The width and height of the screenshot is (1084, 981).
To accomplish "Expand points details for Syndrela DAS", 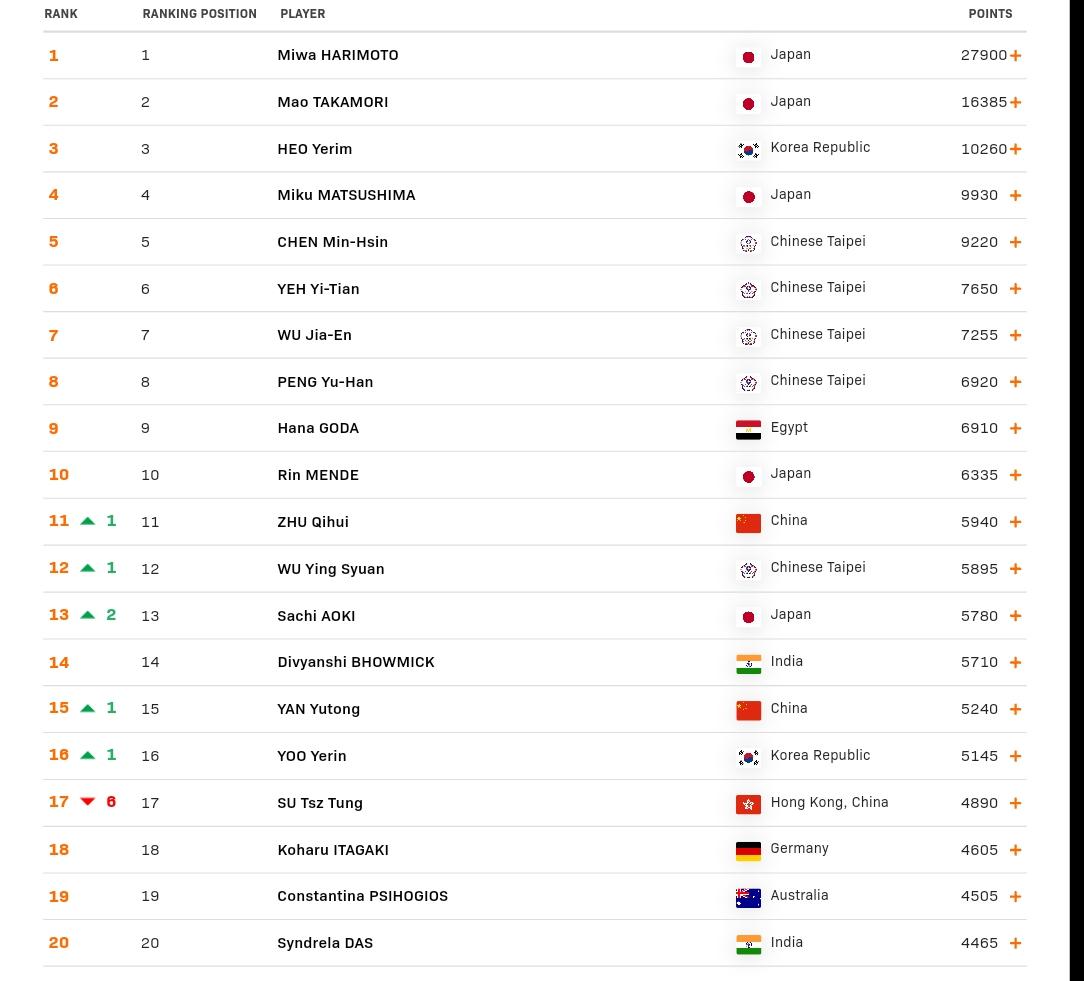I will click(x=1015, y=944).
